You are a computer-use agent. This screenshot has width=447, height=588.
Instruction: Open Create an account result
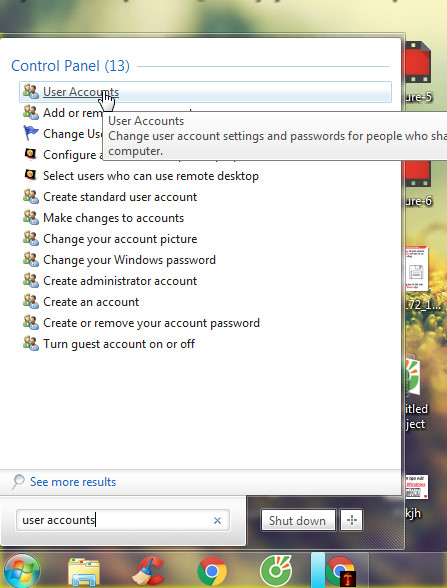[91, 302]
